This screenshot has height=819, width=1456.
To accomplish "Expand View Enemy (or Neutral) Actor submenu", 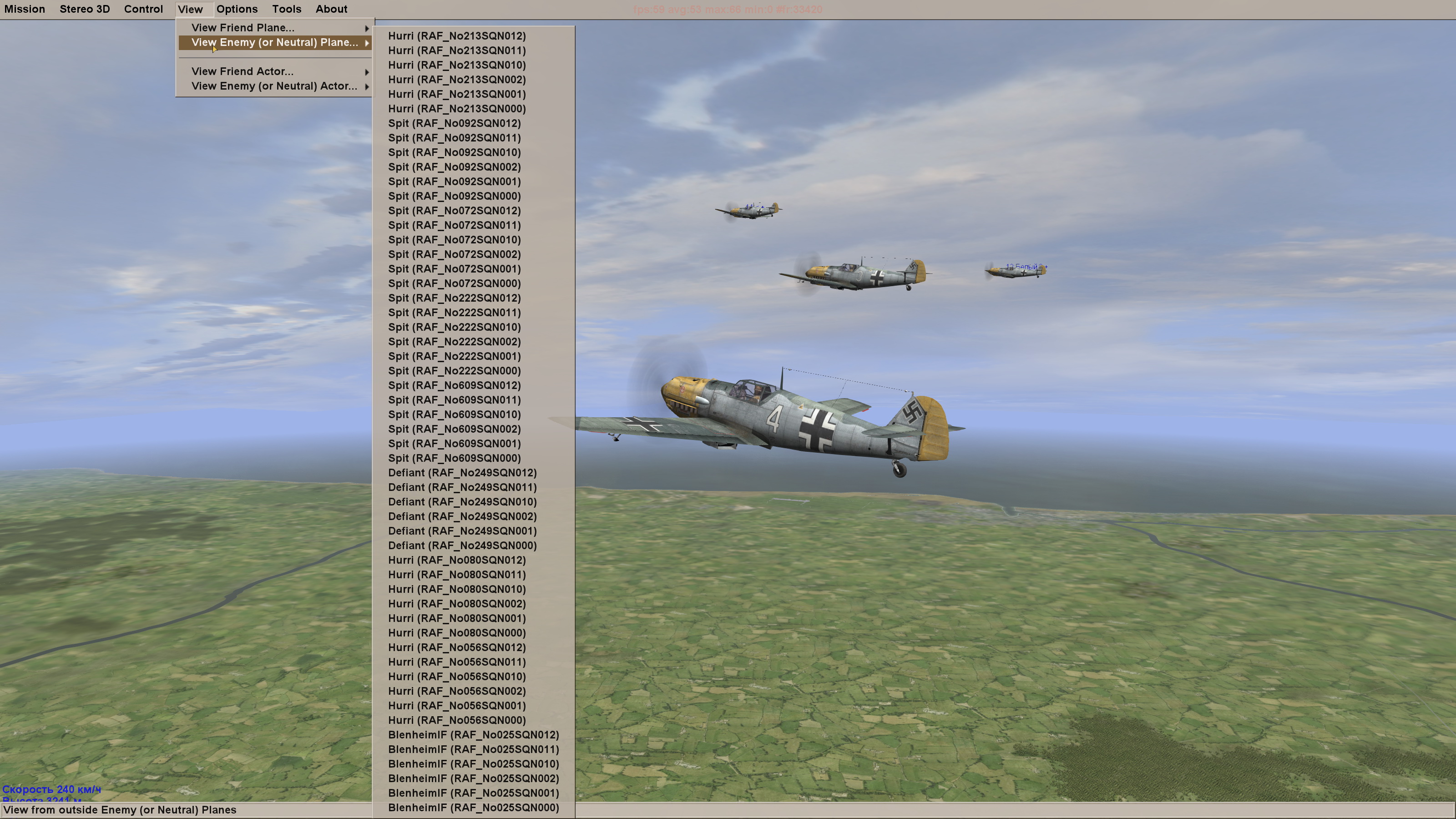I will tap(275, 86).
